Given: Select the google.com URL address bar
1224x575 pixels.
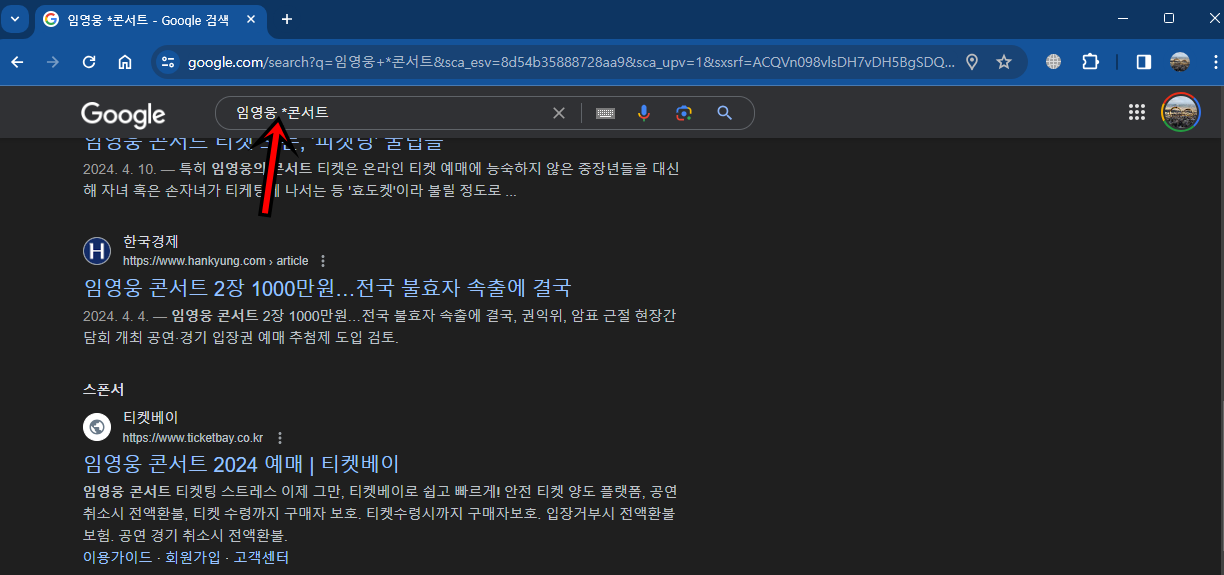Looking at the screenshot, I should point(570,62).
